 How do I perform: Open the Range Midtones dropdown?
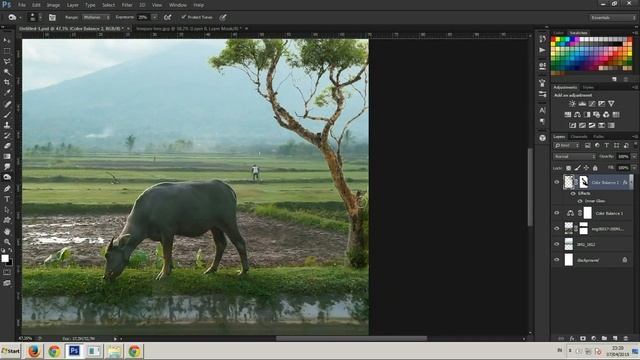point(96,17)
